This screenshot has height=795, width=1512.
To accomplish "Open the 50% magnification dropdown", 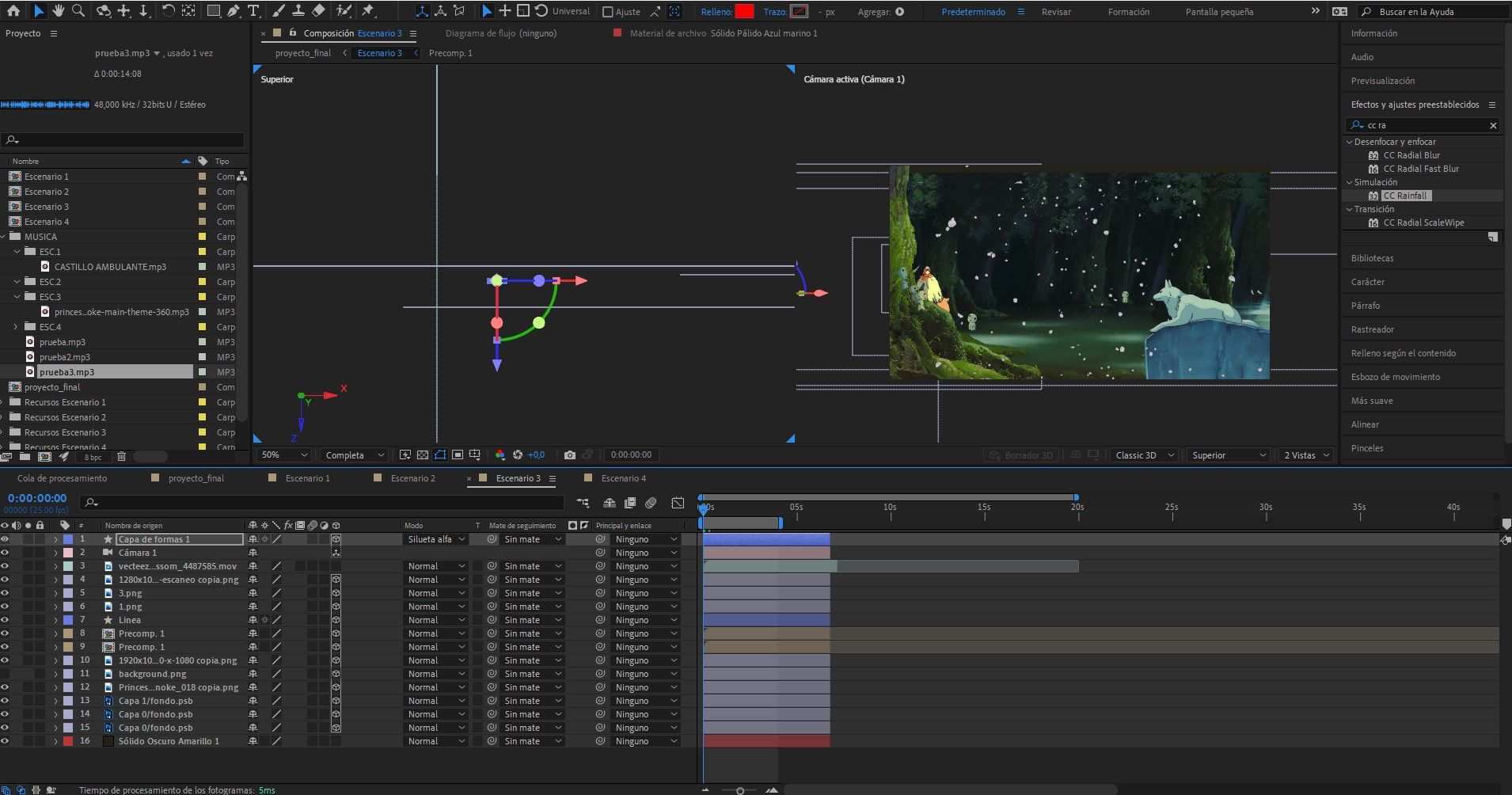I will pyautogui.click(x=283, y=455).
